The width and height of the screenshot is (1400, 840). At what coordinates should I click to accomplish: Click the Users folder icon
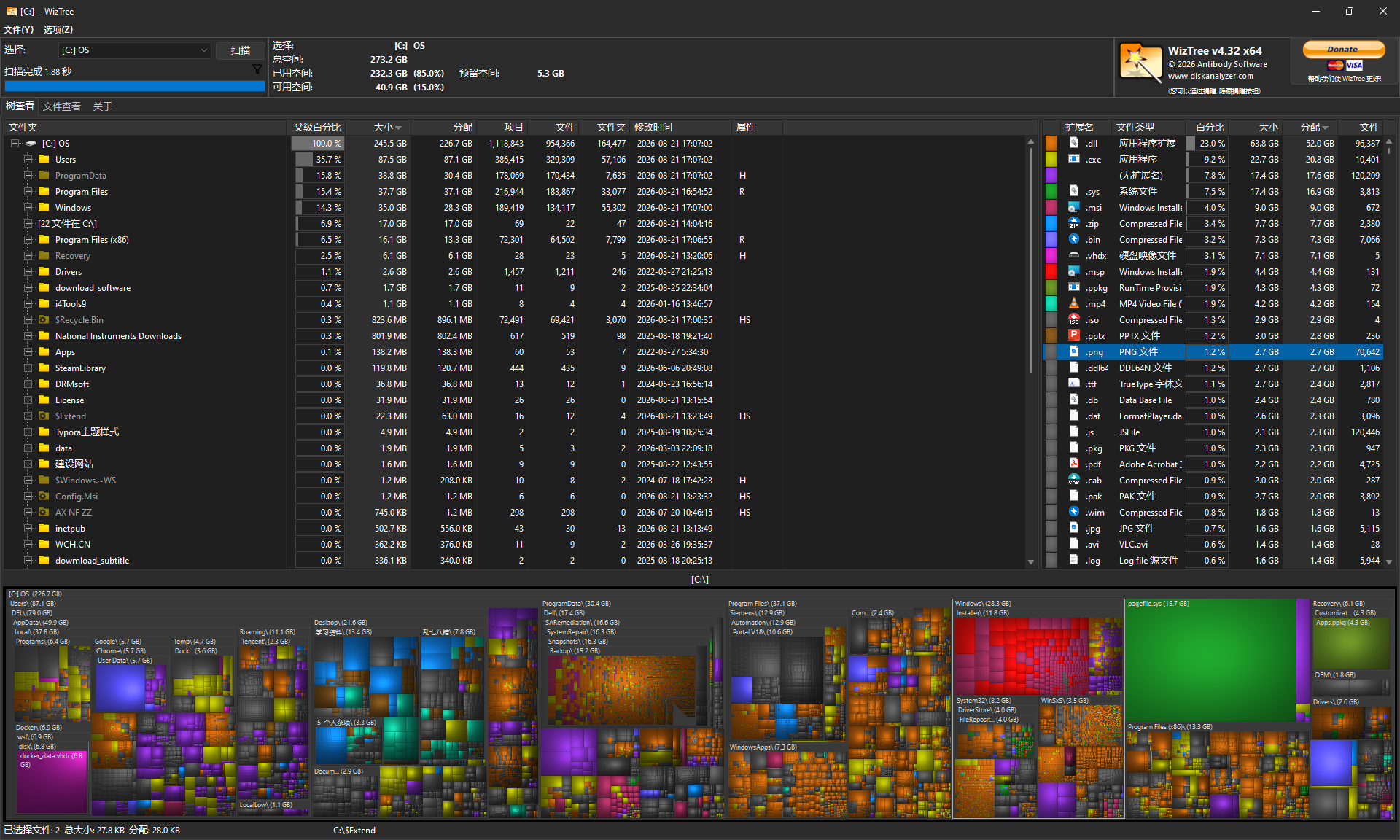44,159
